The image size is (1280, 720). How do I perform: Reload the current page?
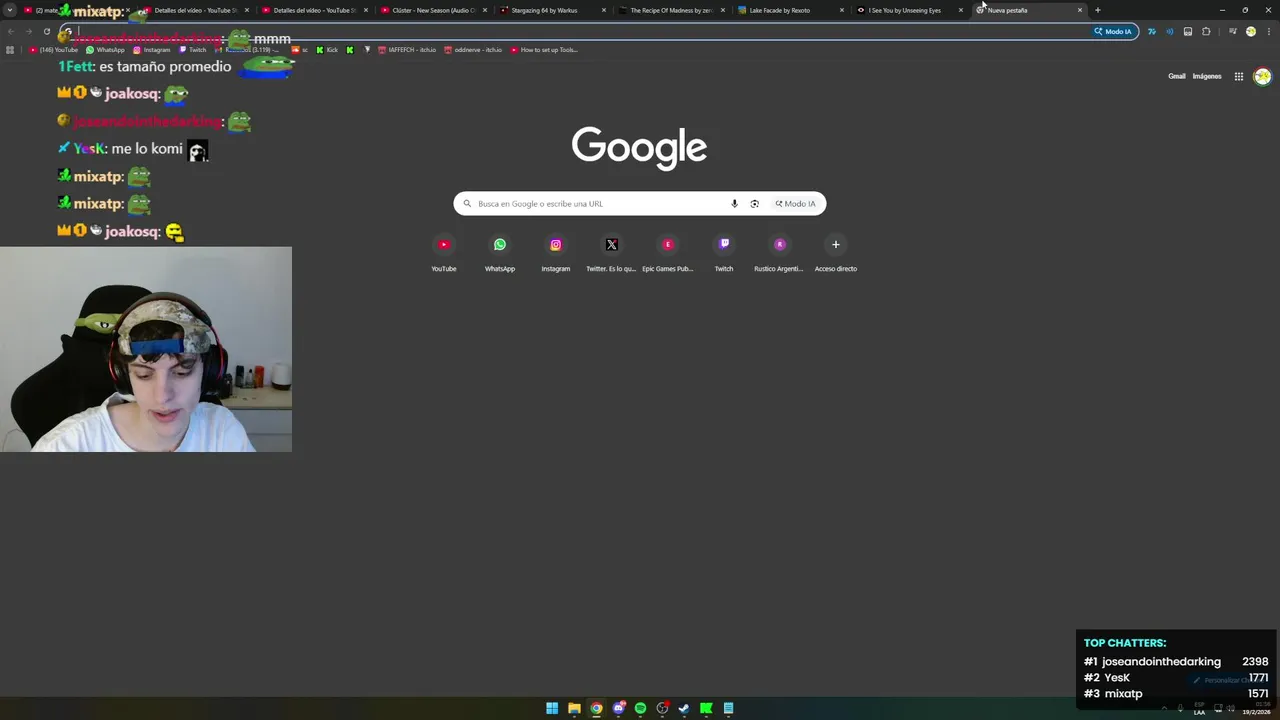click(46, 31)
